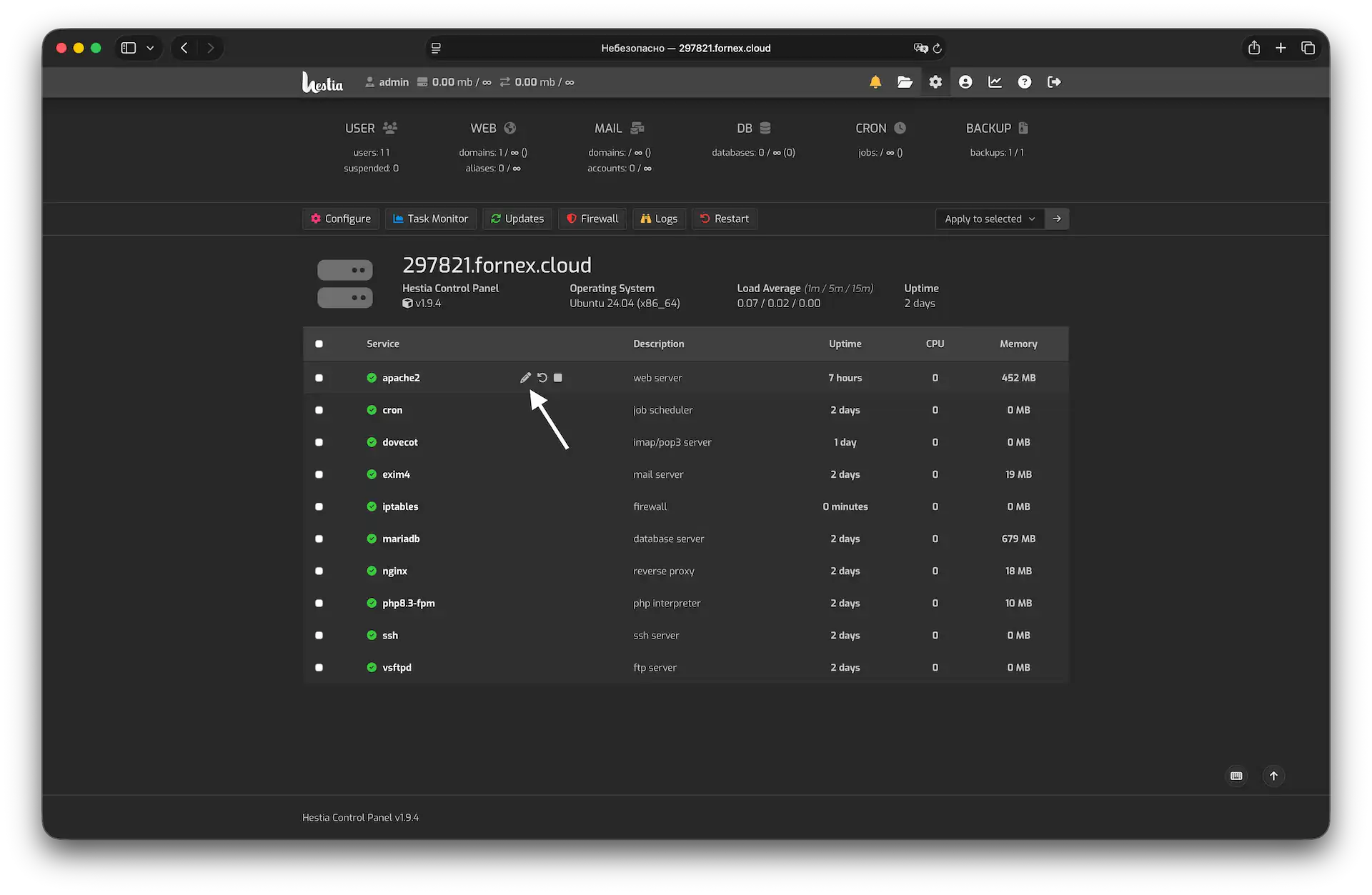The height and width of the screenshot is (895, 1372).
Task: Click the Hestia logo
Action: tap(322, 82)
